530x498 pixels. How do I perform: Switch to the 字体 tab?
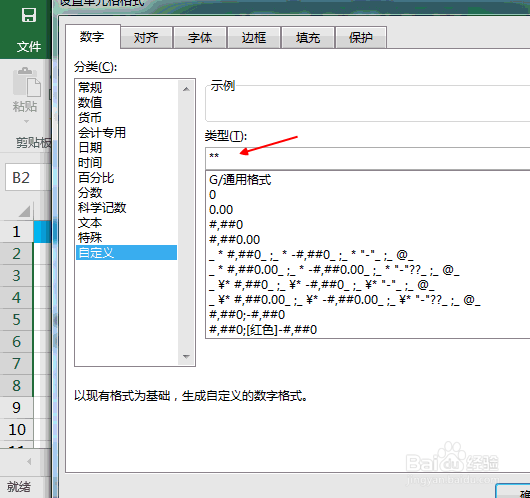(x=200, y=38)
